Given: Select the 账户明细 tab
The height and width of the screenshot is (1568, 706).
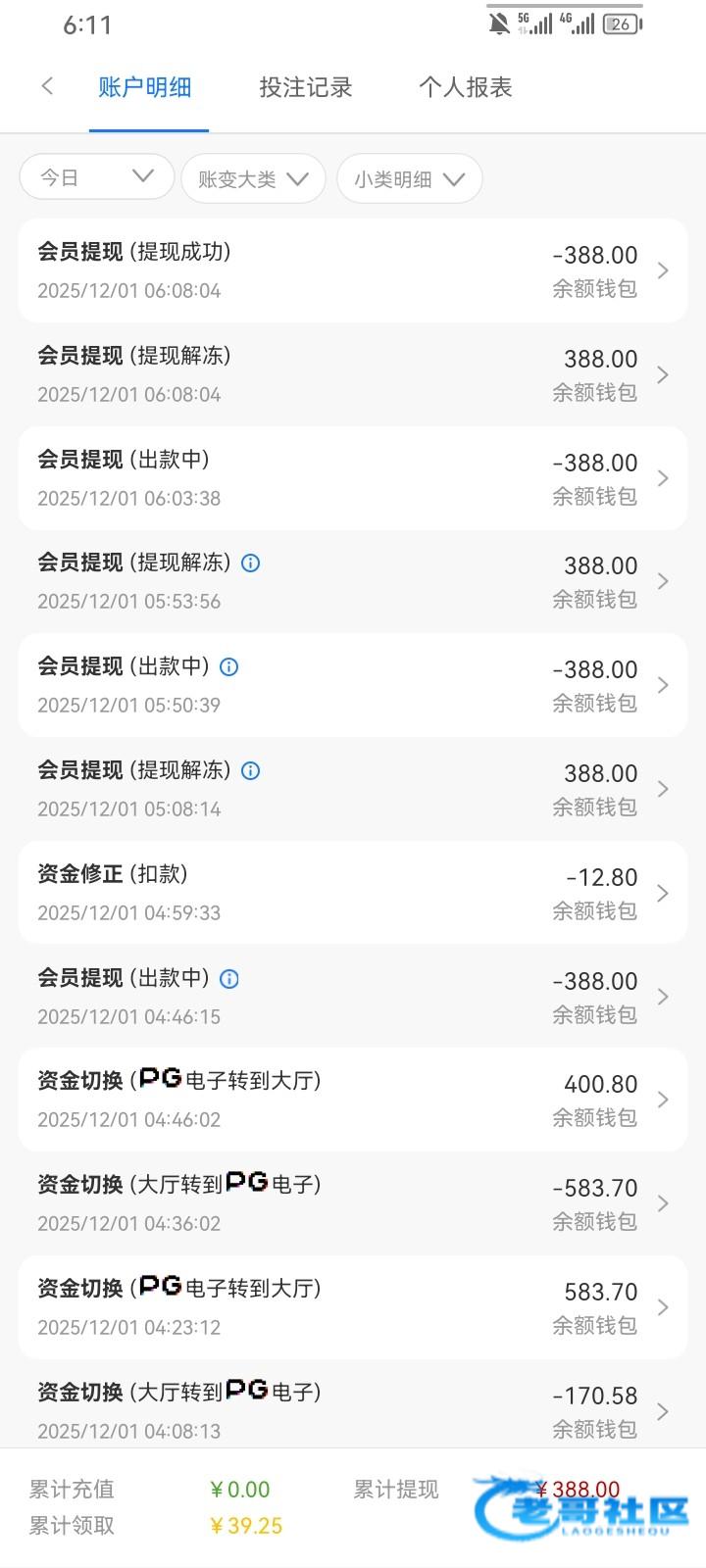Looking at the screenshot, I should coord(145,87).
